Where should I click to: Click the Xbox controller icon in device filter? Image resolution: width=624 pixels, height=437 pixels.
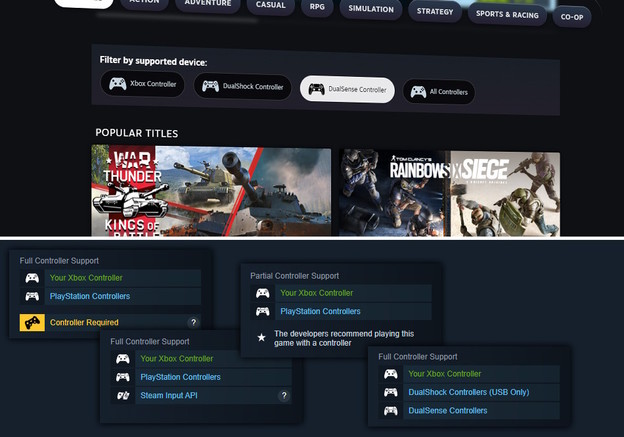(118, 85)
